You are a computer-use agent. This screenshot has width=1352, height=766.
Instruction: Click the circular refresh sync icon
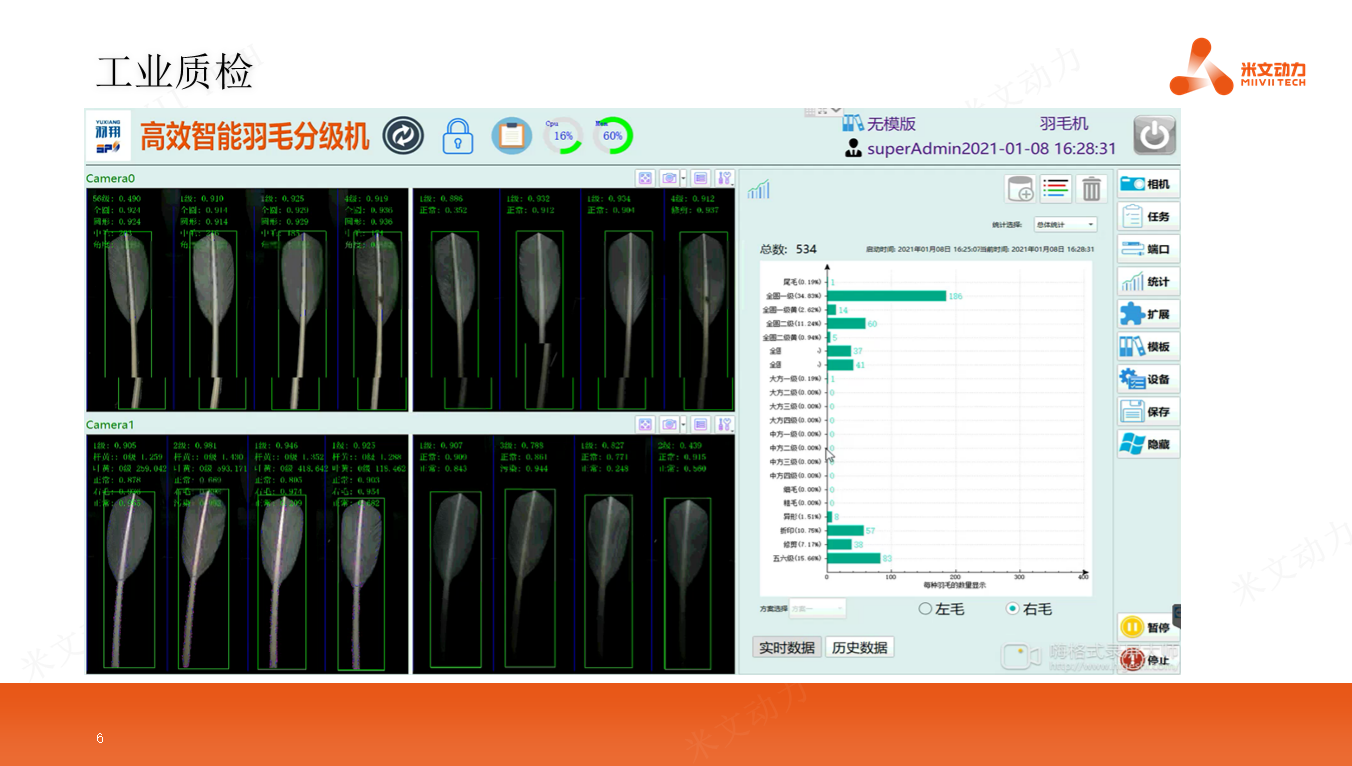403,136
